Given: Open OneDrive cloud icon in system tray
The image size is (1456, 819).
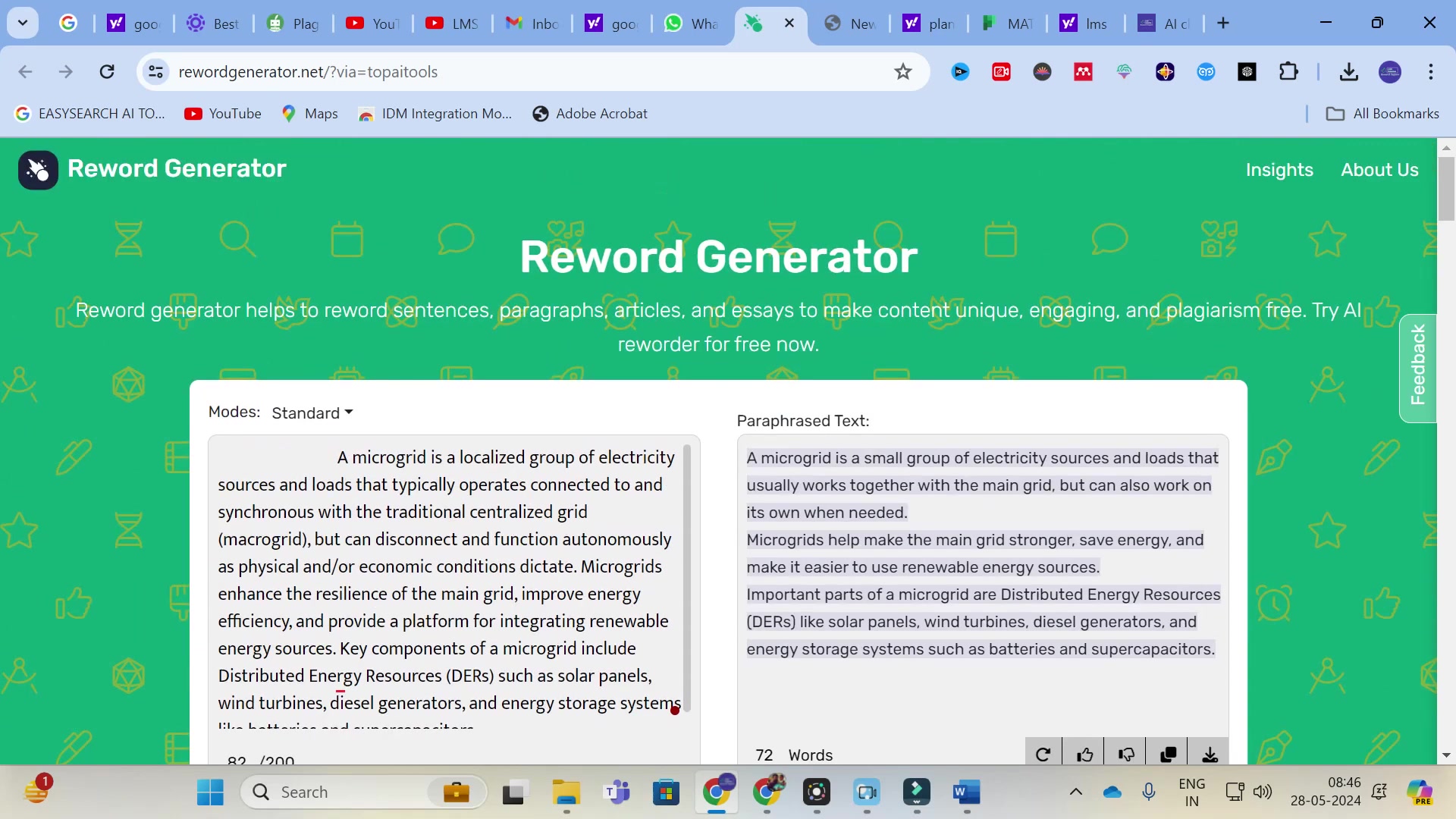Looking at the screenshot, I should coord(1112,792).
